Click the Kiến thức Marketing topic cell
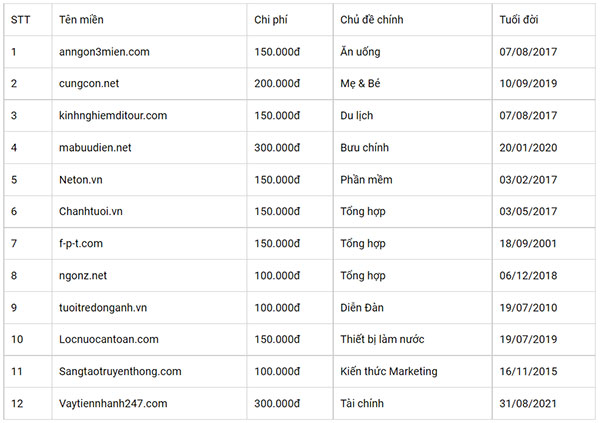Screen dimensions: 600x423 pos(389,372)
